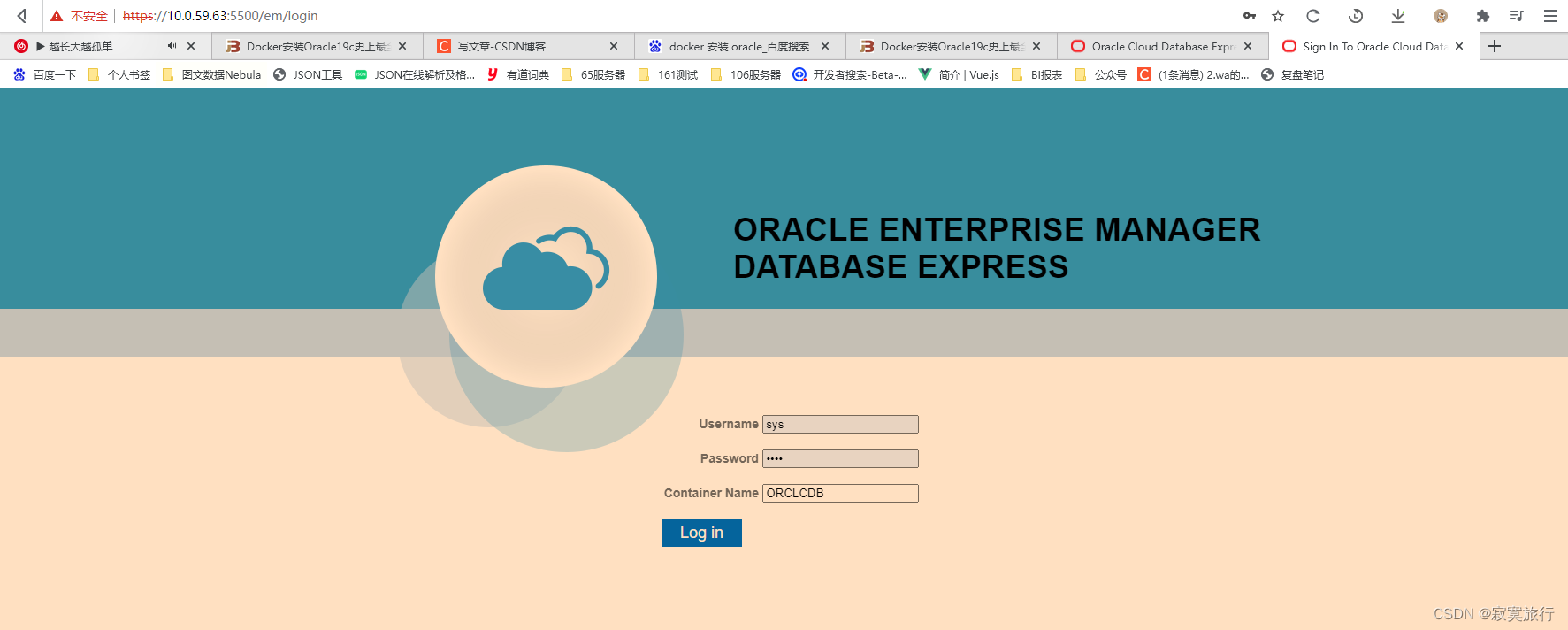The image size is (1568, 630).
Task: Mute the audio-playing tab speaker icon
Action: (x=172, y=46)
